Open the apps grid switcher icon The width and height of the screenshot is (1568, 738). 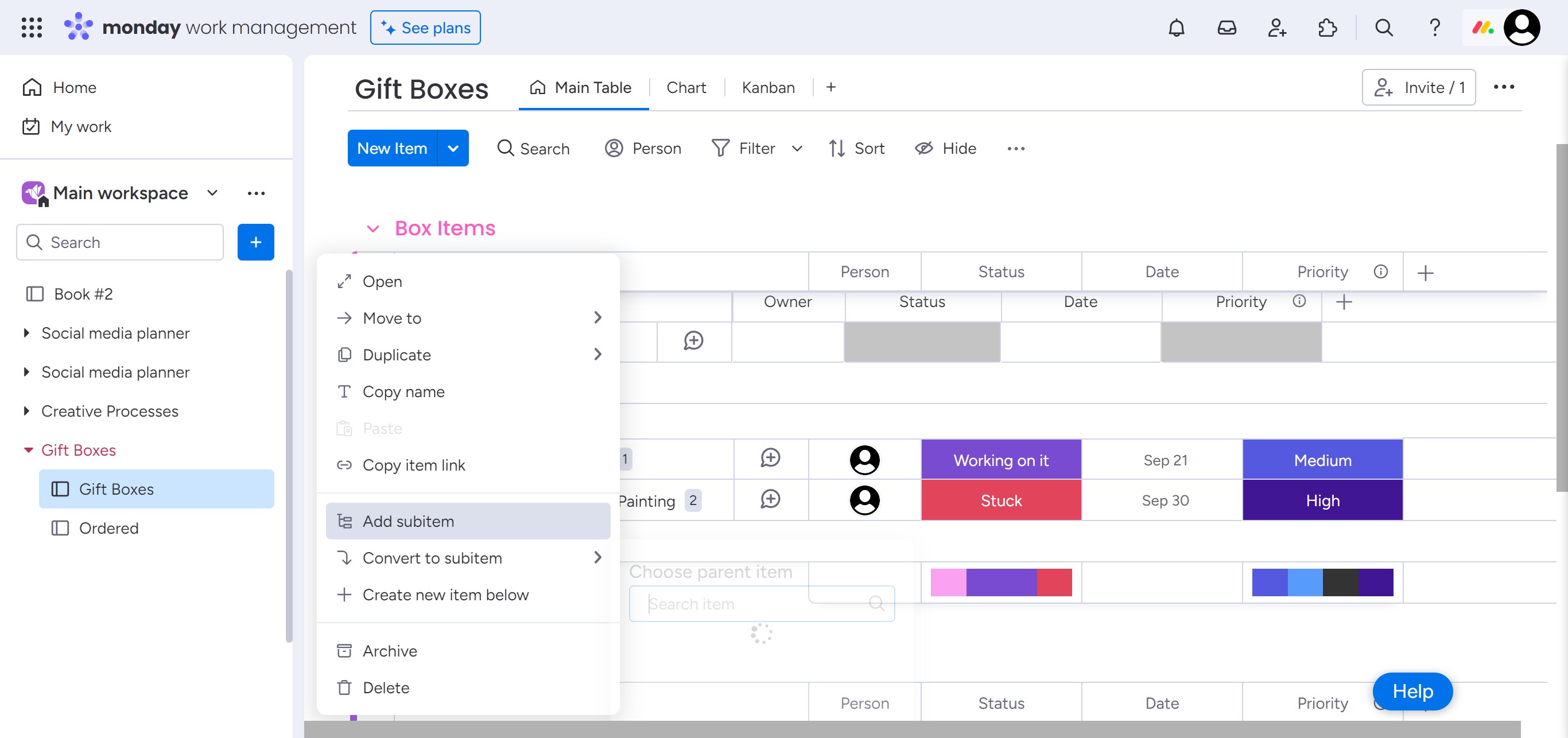click(32, 28)
